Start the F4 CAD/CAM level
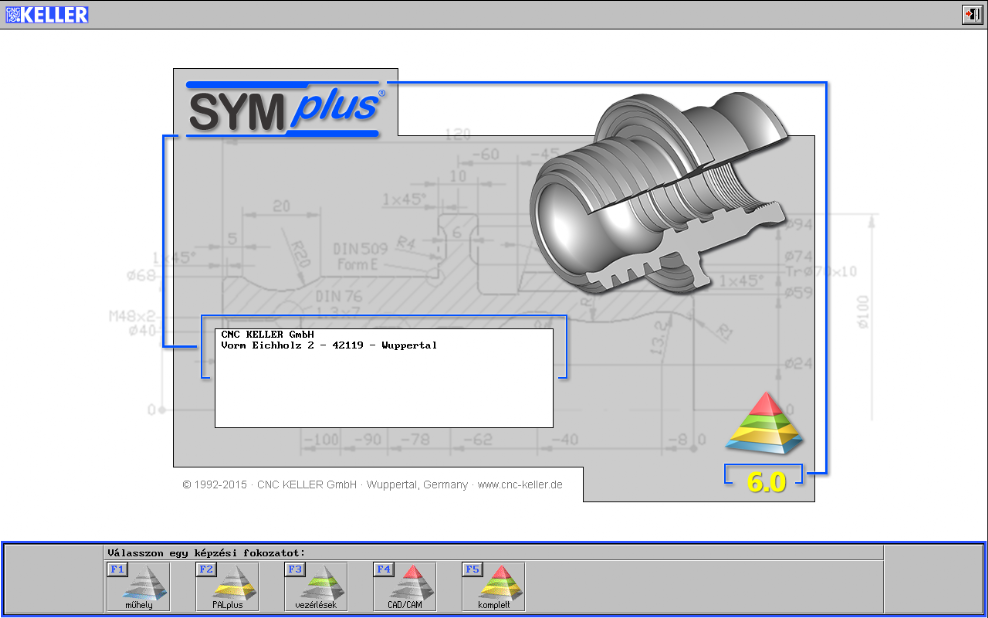 pos(405,587)
